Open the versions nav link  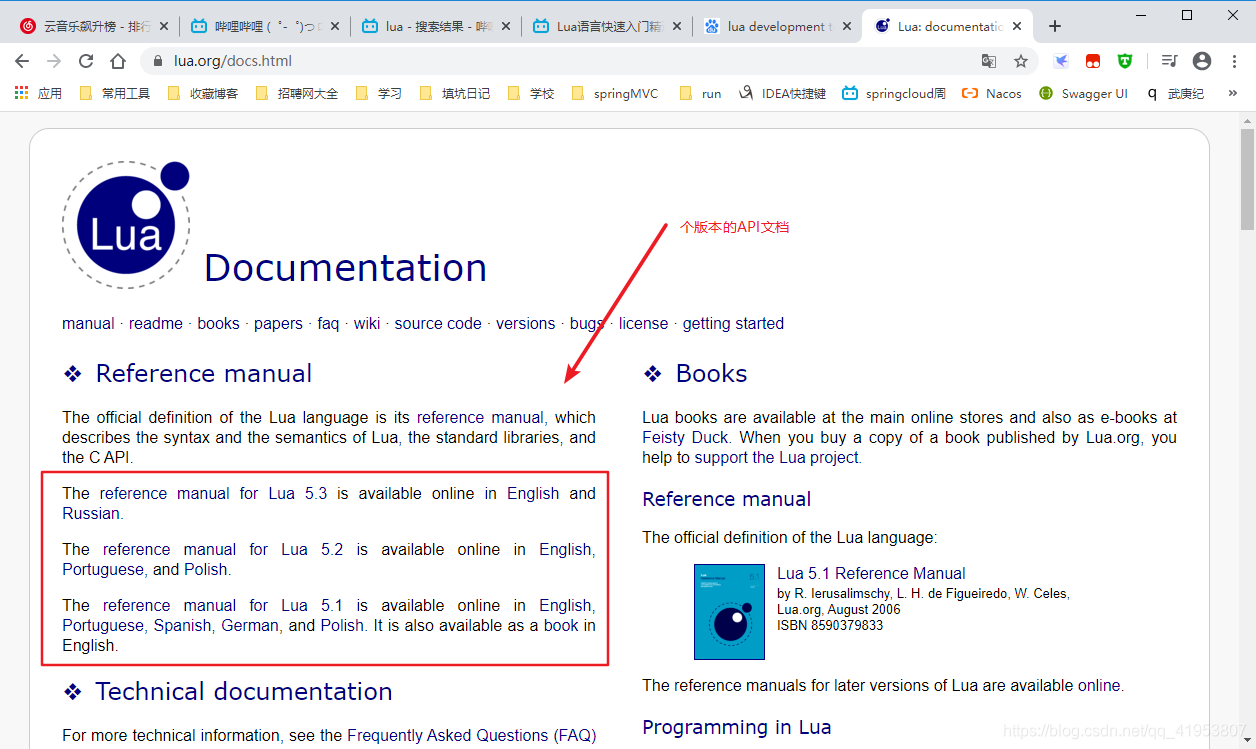coord(526,323)
